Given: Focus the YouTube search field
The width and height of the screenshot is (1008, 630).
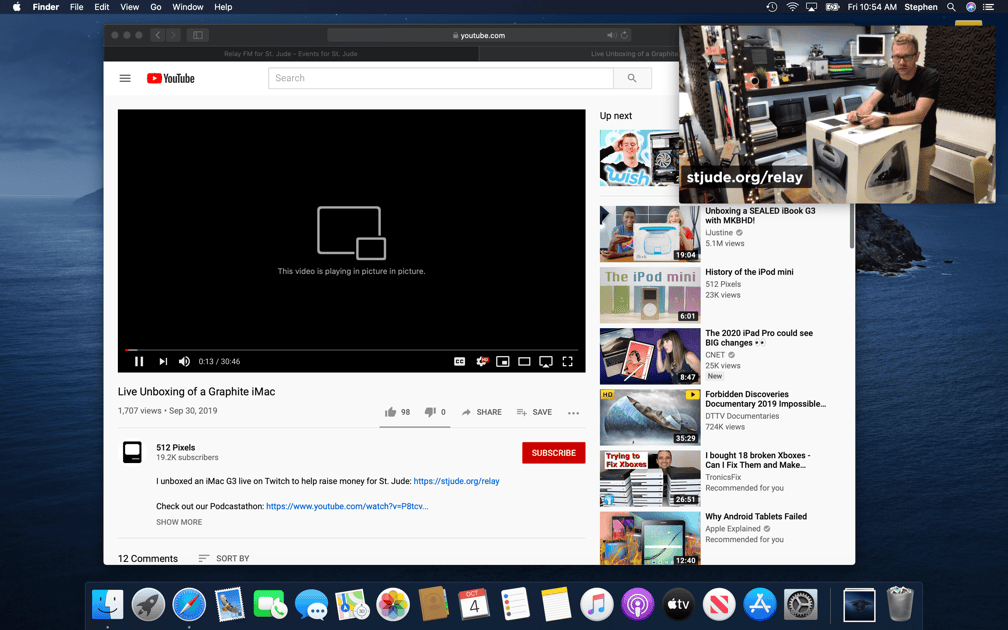Looking at the screenshot, I should (441, 78).
